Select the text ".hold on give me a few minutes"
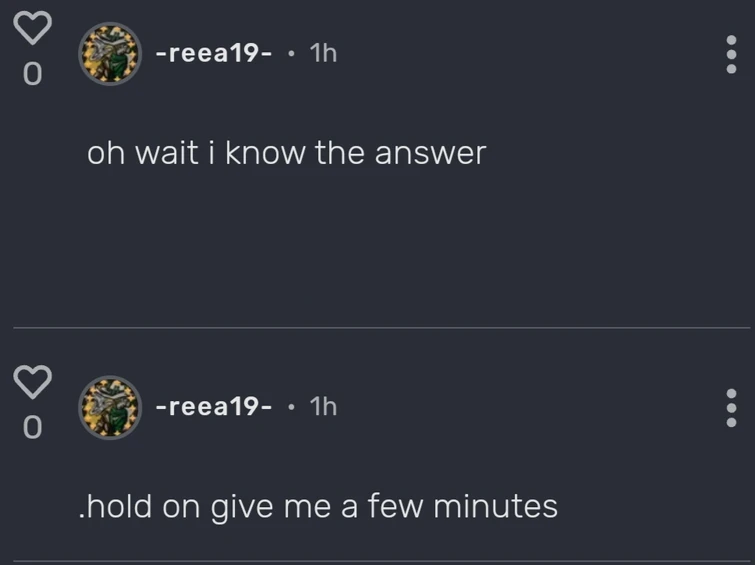The image size is (755, 565). [x=317, y=506]
